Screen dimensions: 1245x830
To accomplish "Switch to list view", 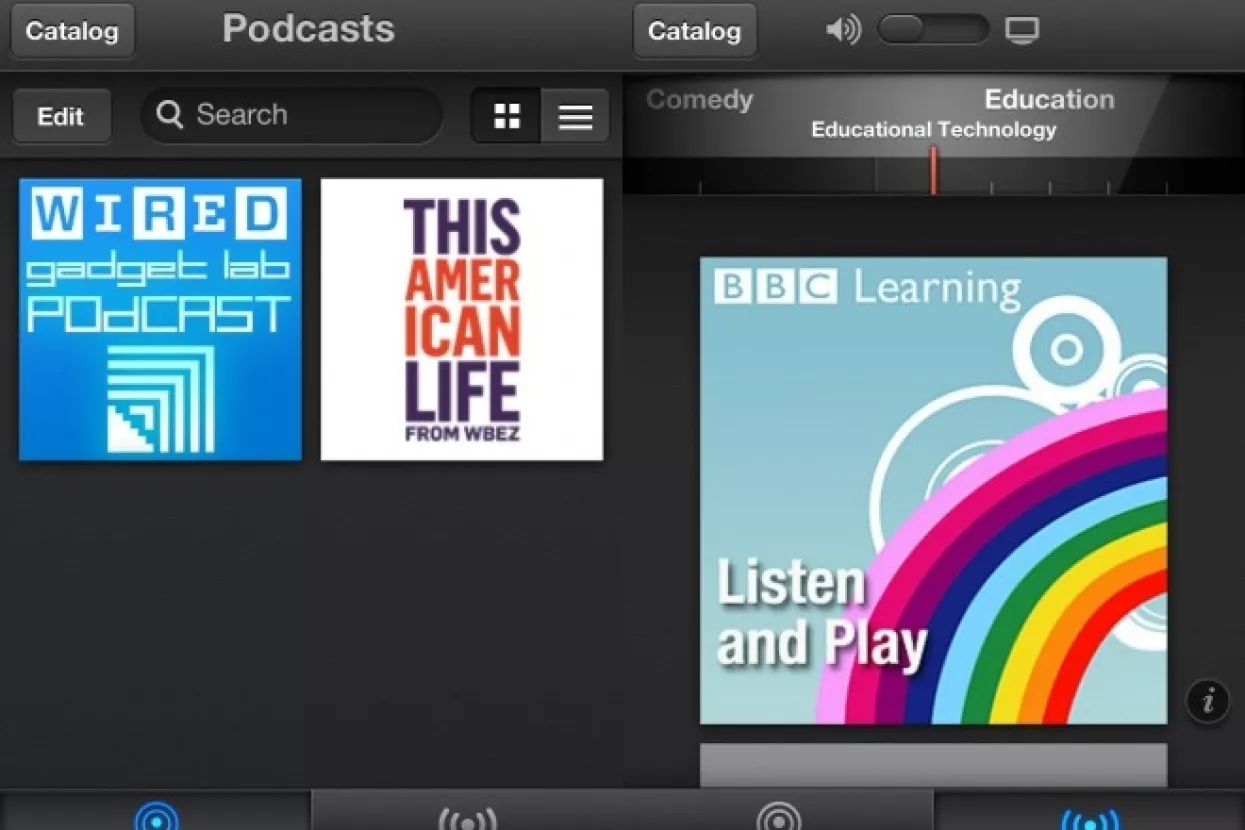I will 575,116.
